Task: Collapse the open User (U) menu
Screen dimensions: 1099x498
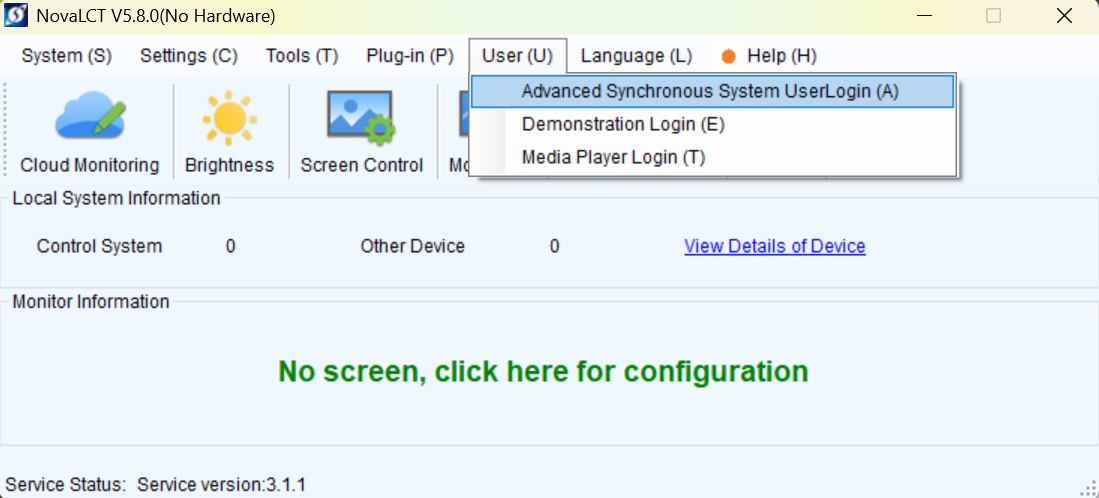Action: click(517, 56)
